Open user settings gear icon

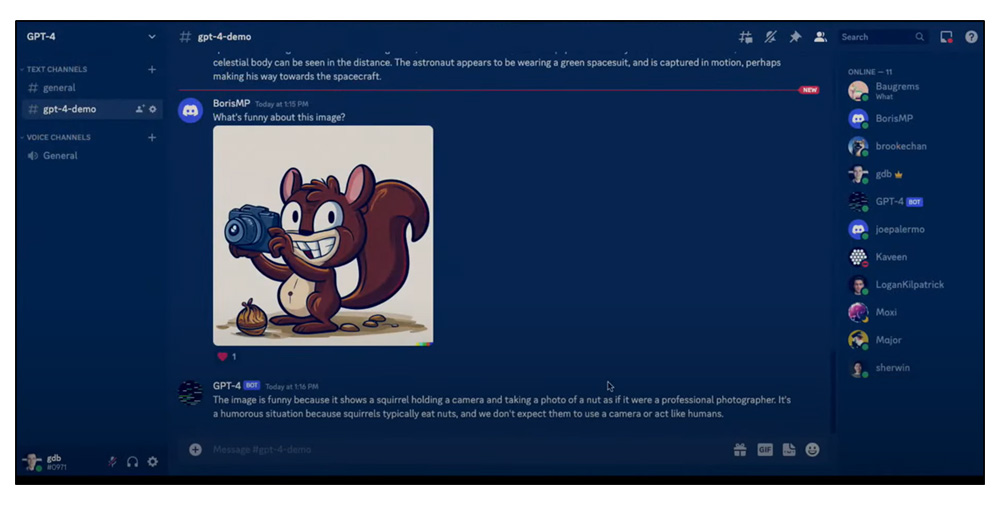pyautogui.click(x=153, y=462)
